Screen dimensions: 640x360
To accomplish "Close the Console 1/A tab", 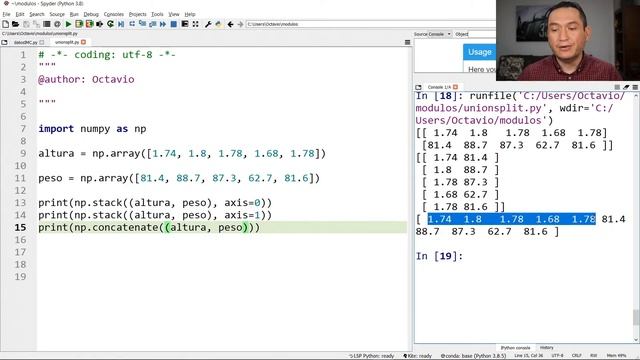I will point(456,87).
